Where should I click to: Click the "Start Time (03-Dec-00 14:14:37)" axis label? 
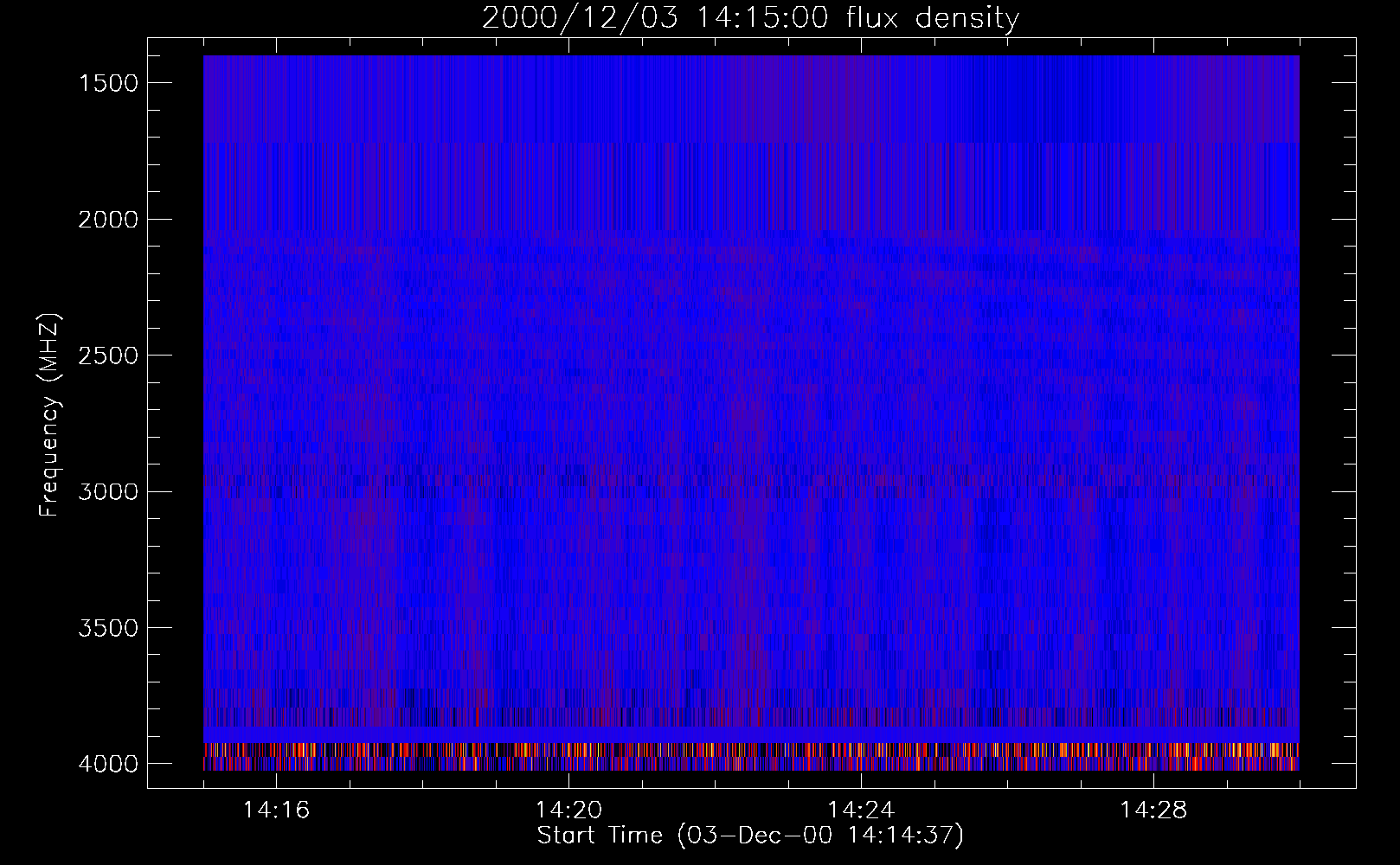750,836
